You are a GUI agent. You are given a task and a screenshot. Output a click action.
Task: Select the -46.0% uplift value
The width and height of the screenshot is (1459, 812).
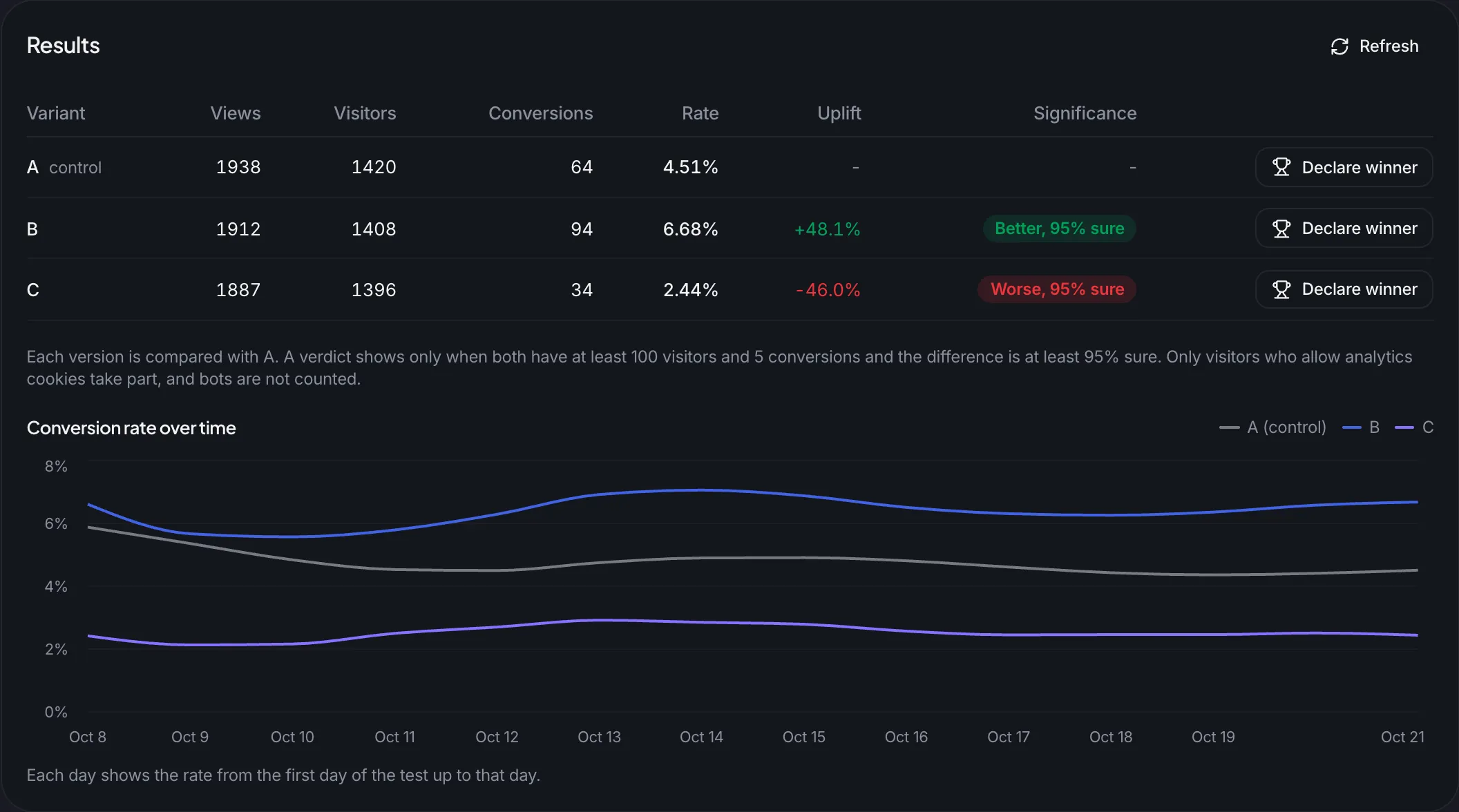pyautogui.click(x=828, y=290)
